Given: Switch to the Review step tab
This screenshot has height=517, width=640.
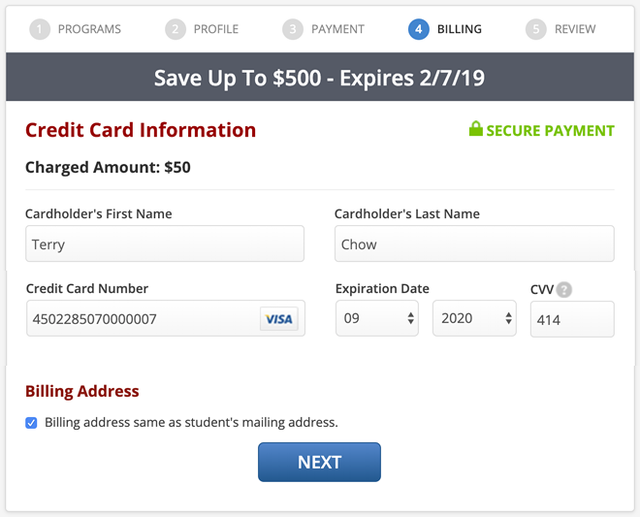Looking at the screenshot, I should coord(575,29).
